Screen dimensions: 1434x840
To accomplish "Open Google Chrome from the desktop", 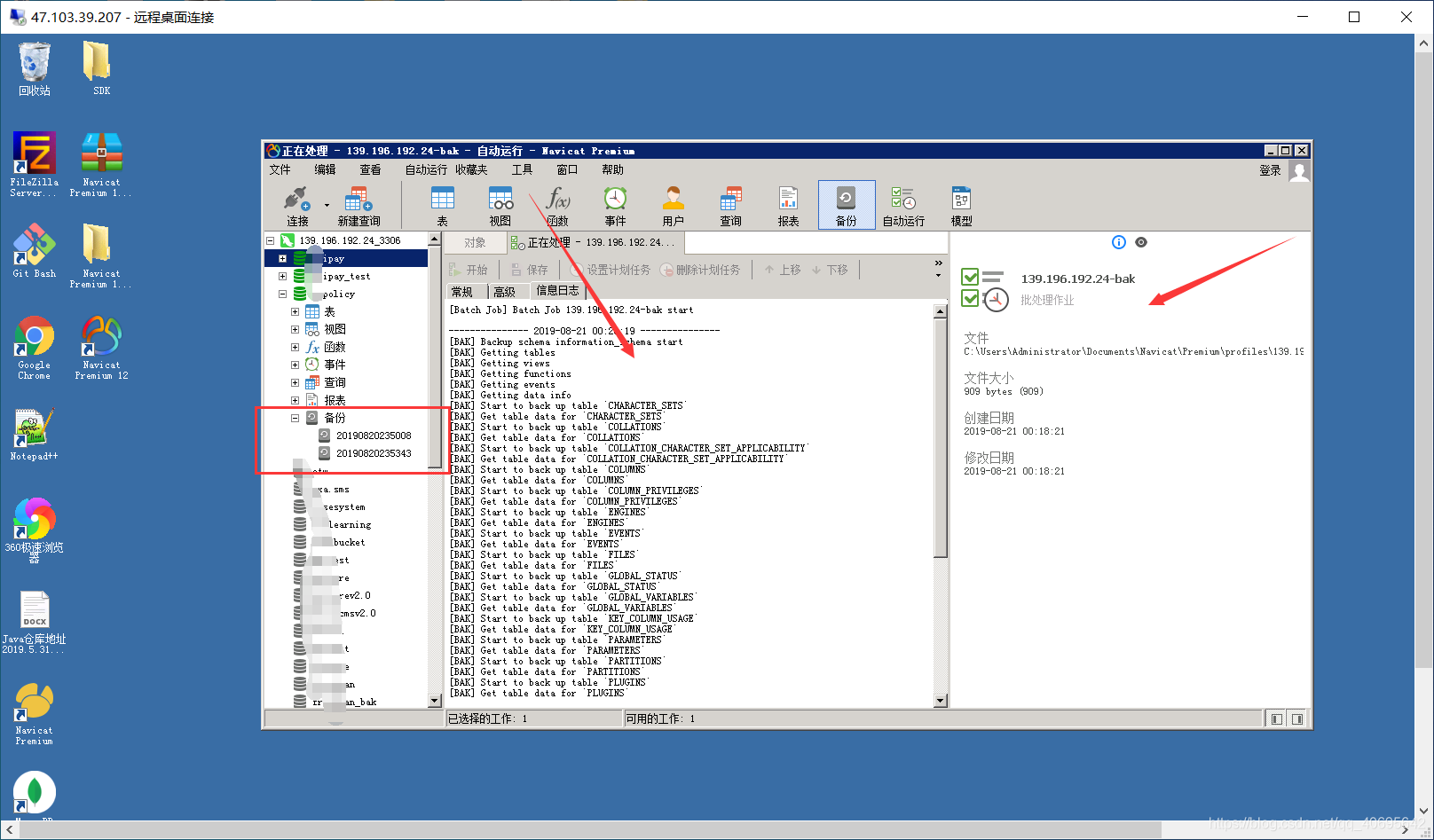I will pyautogui.click(x=34, y=346).
